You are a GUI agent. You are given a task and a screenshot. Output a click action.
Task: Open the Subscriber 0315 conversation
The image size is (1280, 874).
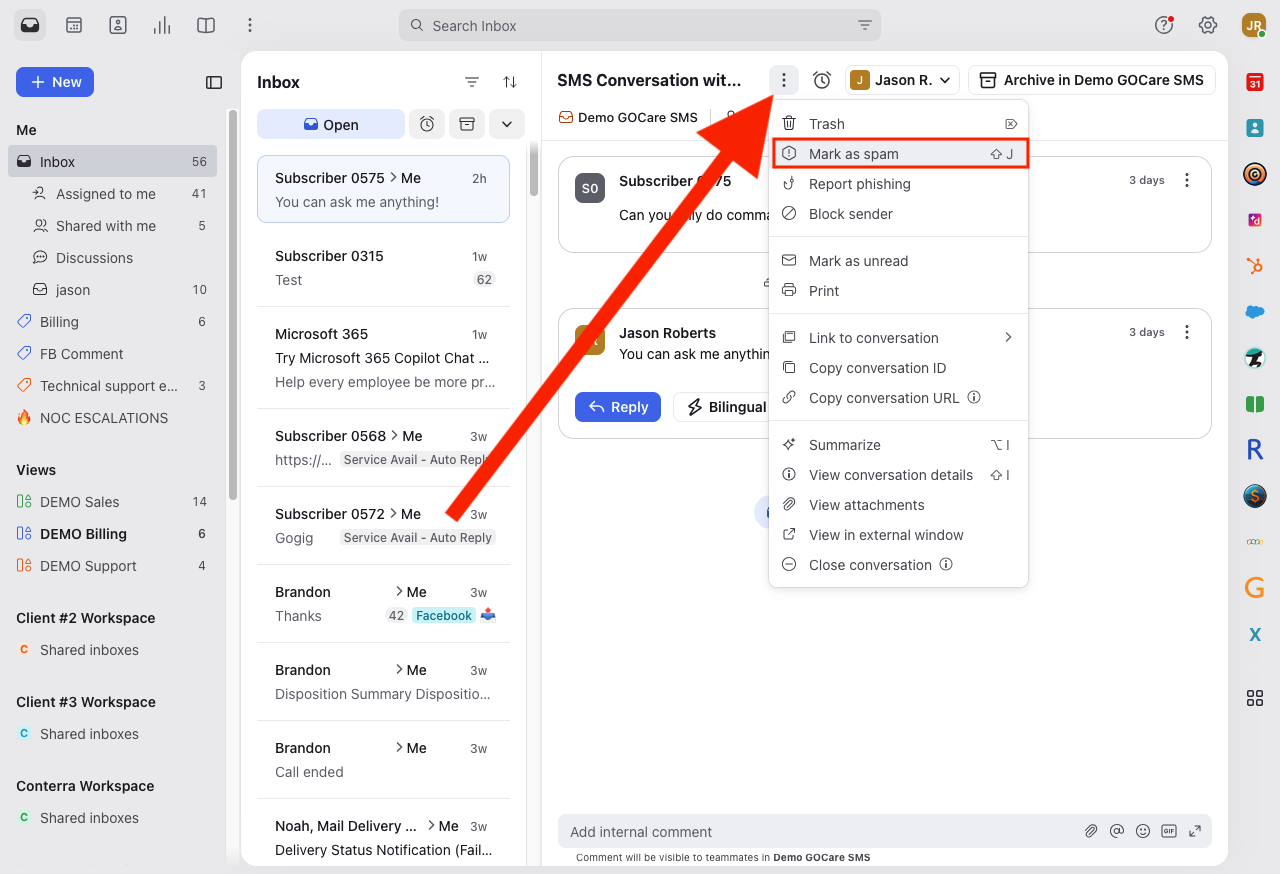384,268
